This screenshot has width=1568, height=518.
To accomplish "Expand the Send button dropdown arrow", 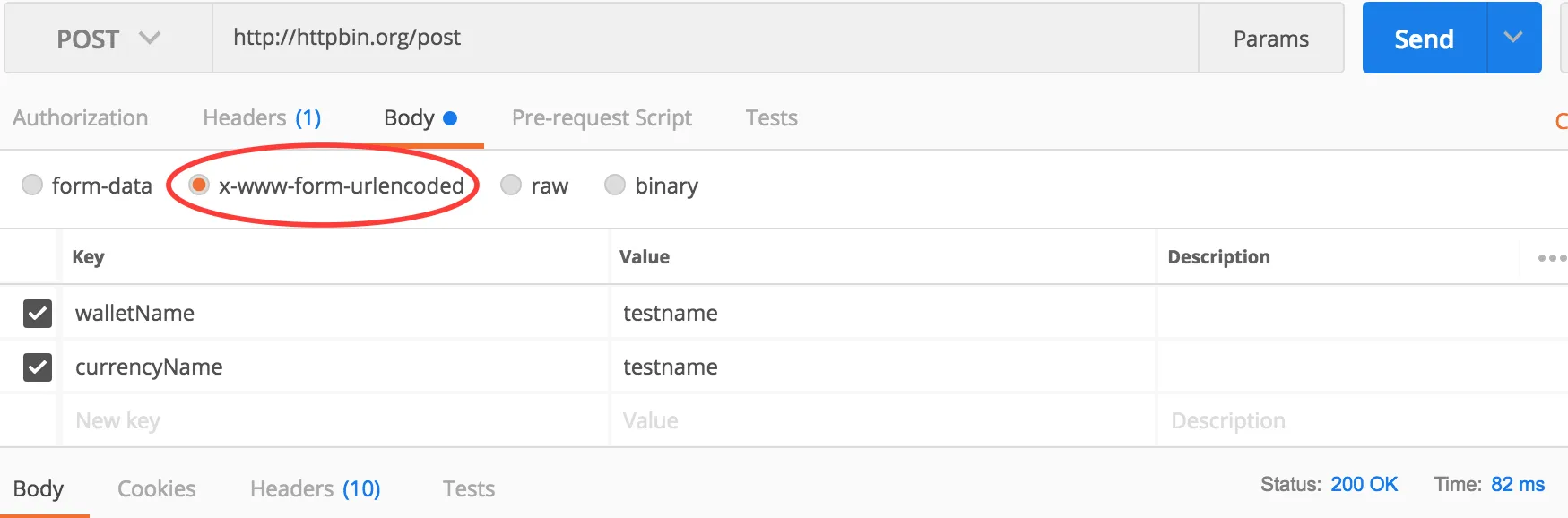I will tap(1513, 38).
